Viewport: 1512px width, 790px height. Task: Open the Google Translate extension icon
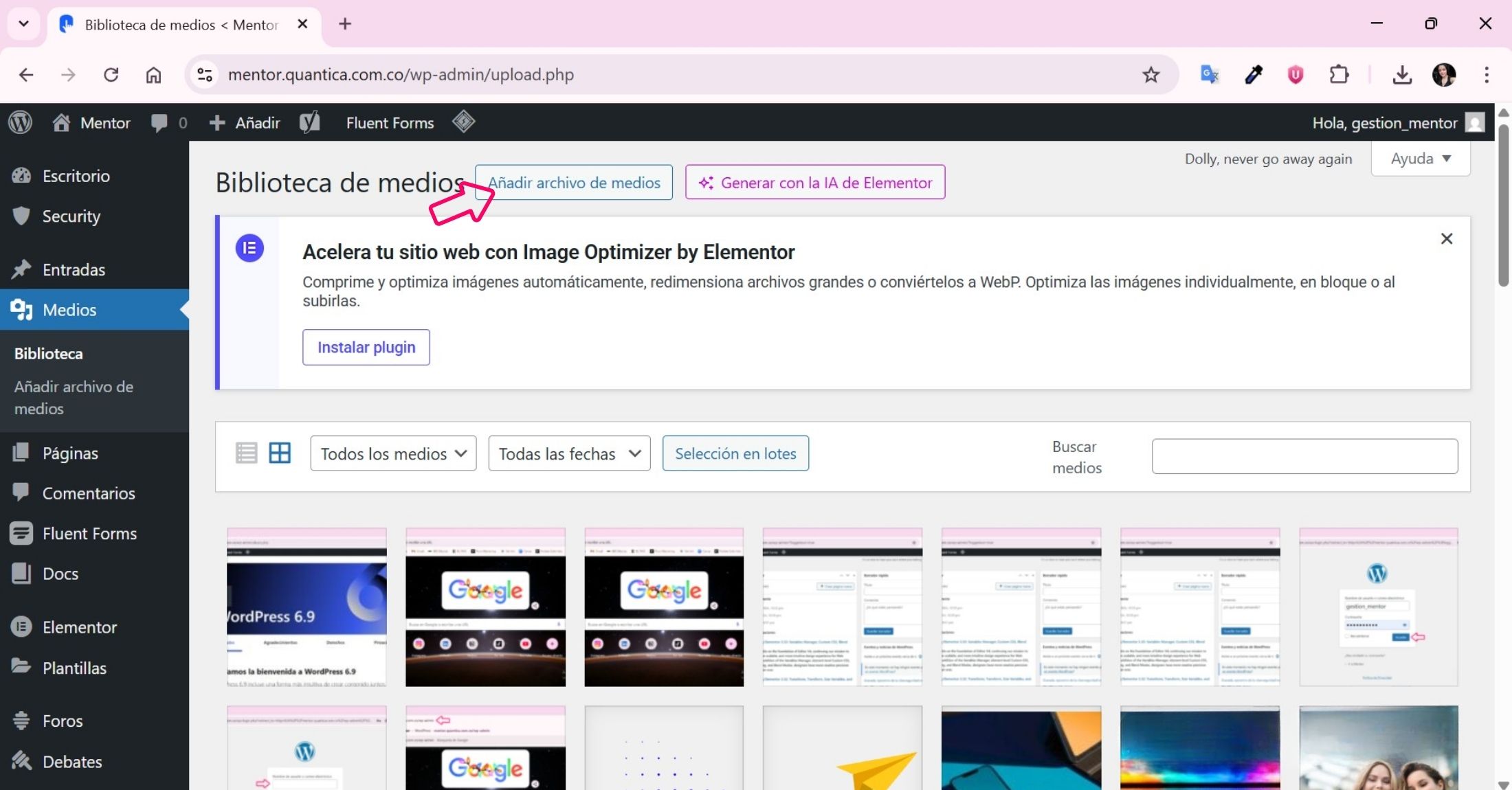(x=1209, y=75)
